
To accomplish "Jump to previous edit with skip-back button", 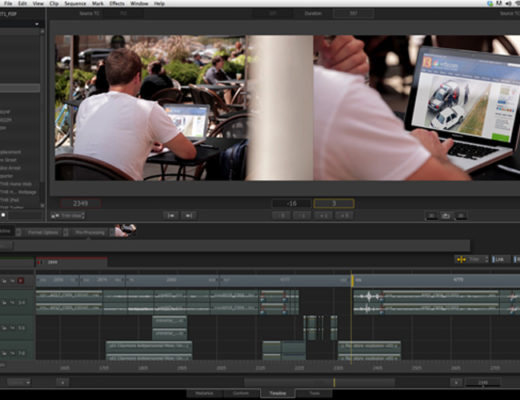I will (x=171, y=216).
